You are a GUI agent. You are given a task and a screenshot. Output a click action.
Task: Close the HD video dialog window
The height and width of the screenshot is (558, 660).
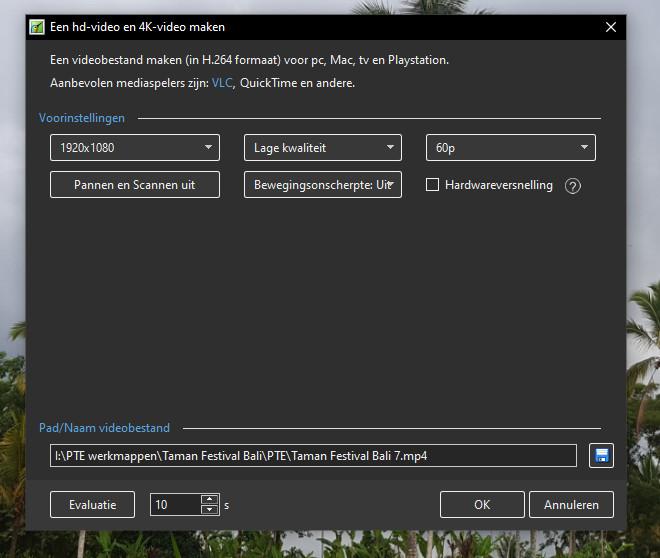click(x=611, y=27)
